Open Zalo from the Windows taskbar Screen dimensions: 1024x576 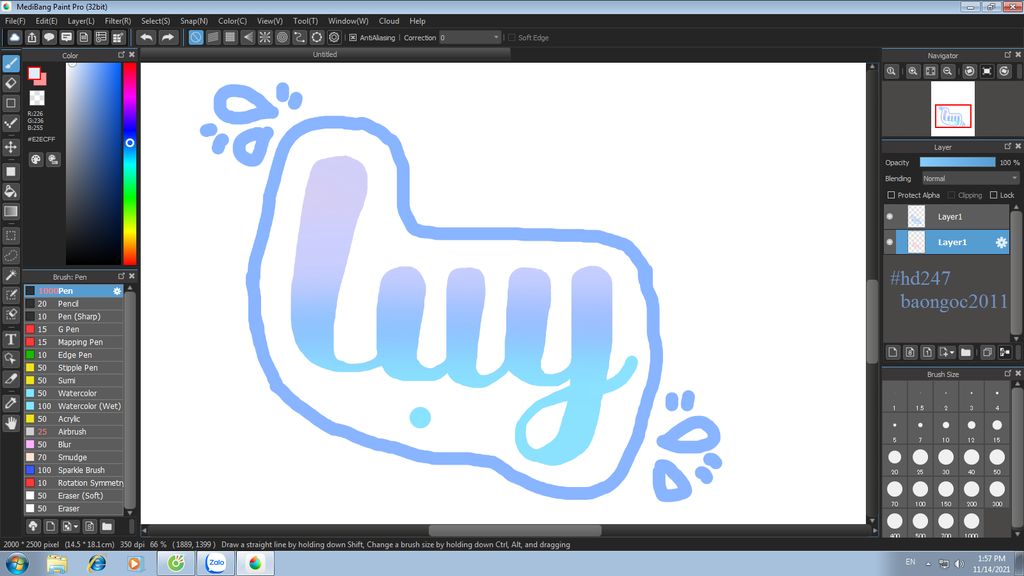[216, 563]
